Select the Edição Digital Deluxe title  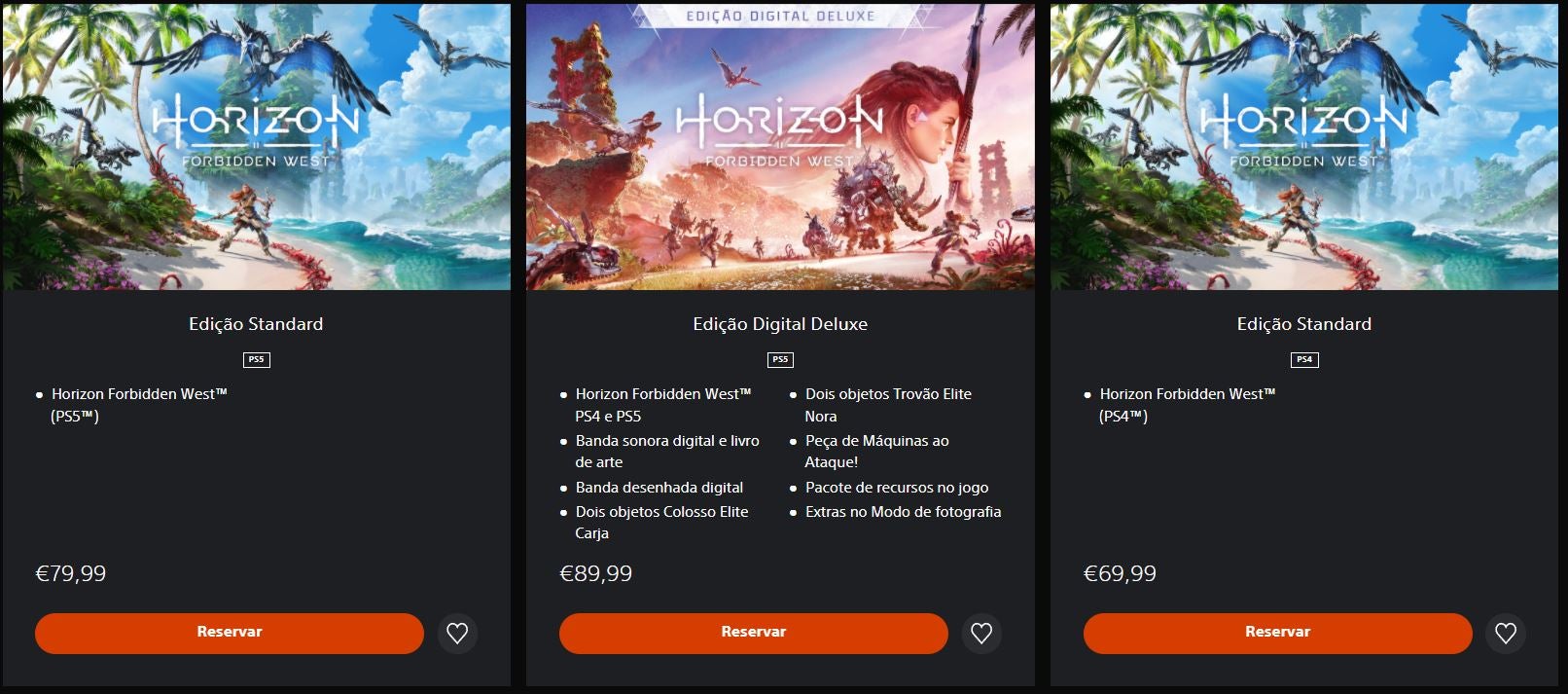780,324
